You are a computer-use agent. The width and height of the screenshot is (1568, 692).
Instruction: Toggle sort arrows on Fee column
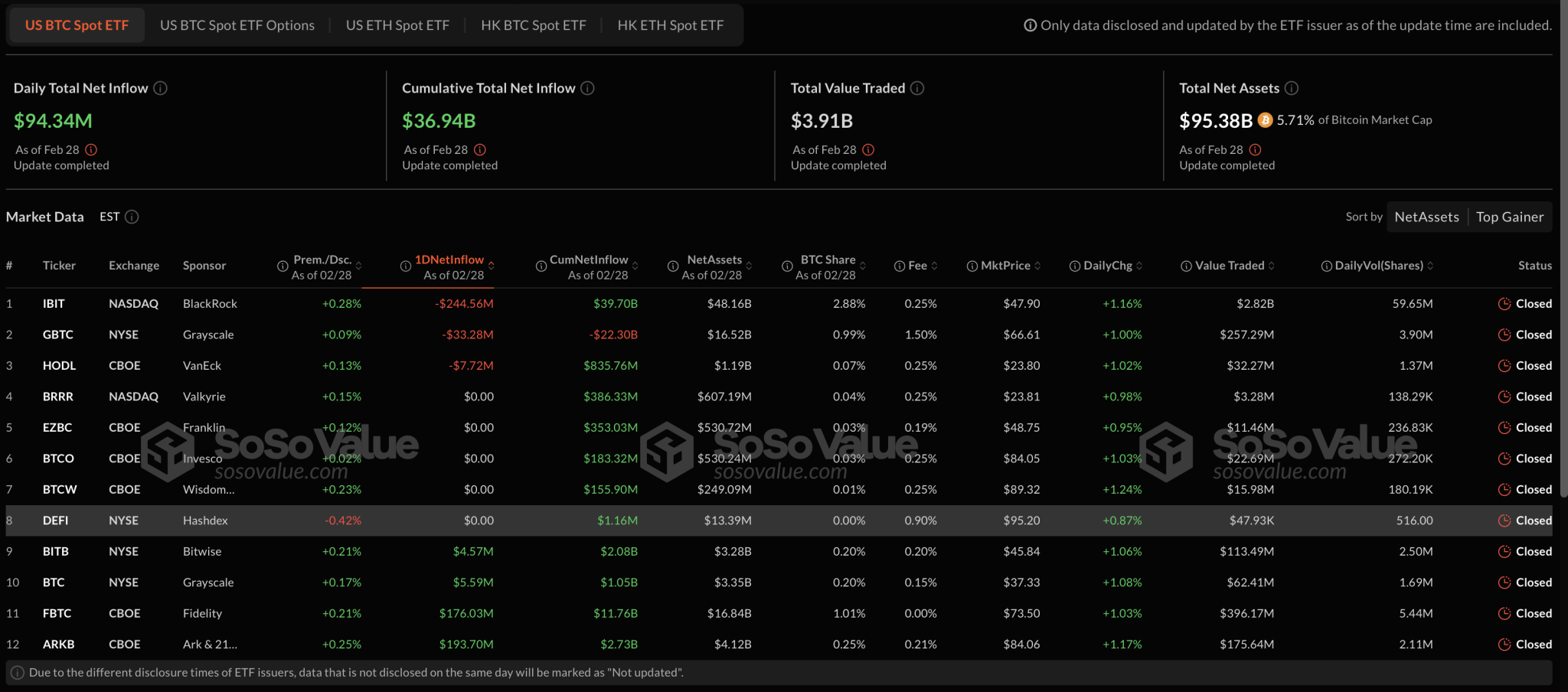[934, 266]
